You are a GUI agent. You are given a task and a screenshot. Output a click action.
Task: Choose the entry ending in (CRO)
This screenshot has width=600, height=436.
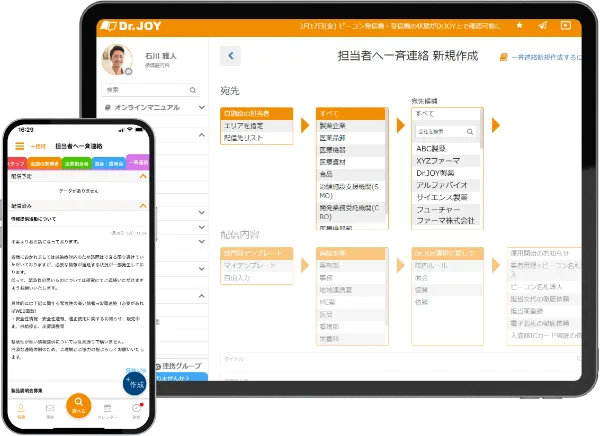351,212
